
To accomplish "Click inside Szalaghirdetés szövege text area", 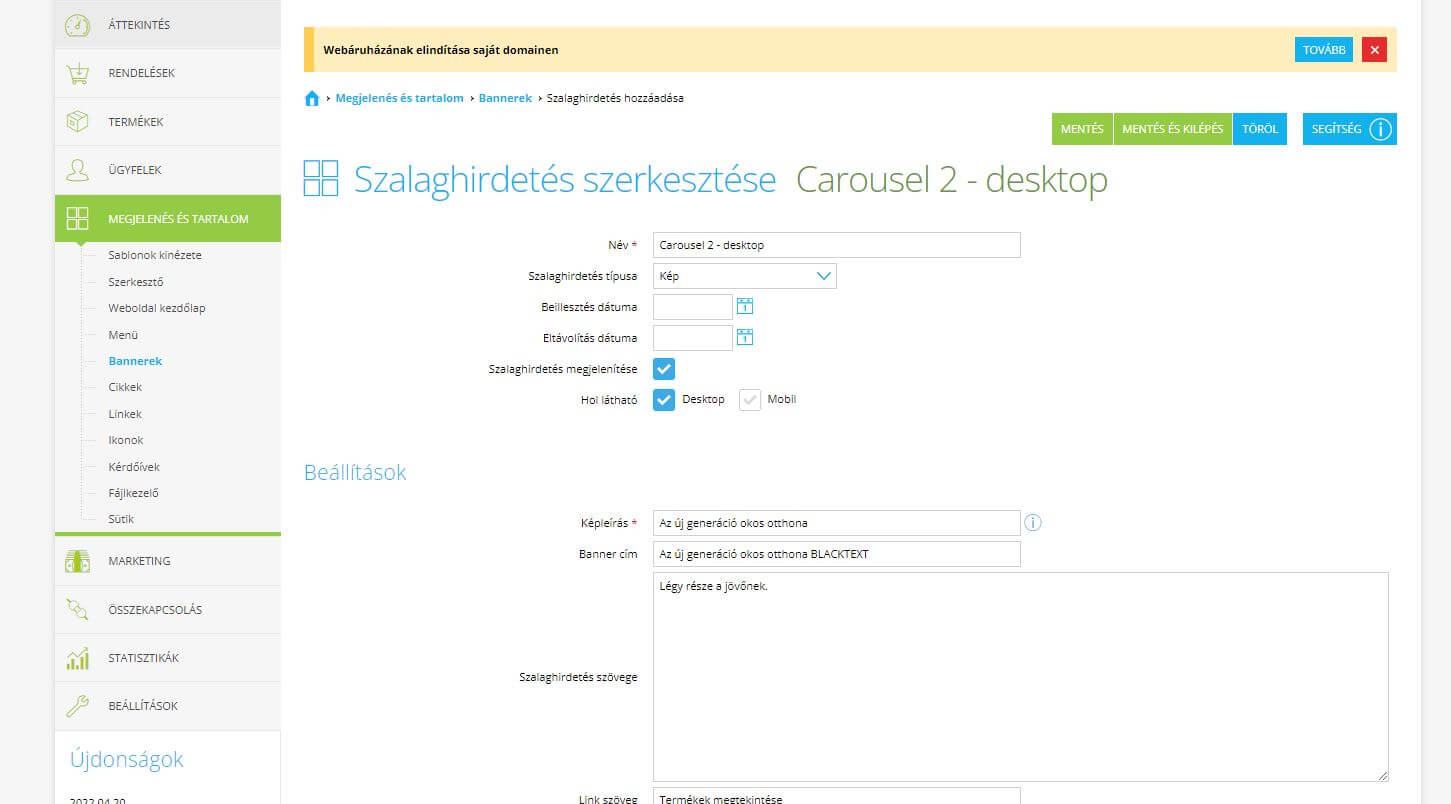I will (x=1021, y=677).
